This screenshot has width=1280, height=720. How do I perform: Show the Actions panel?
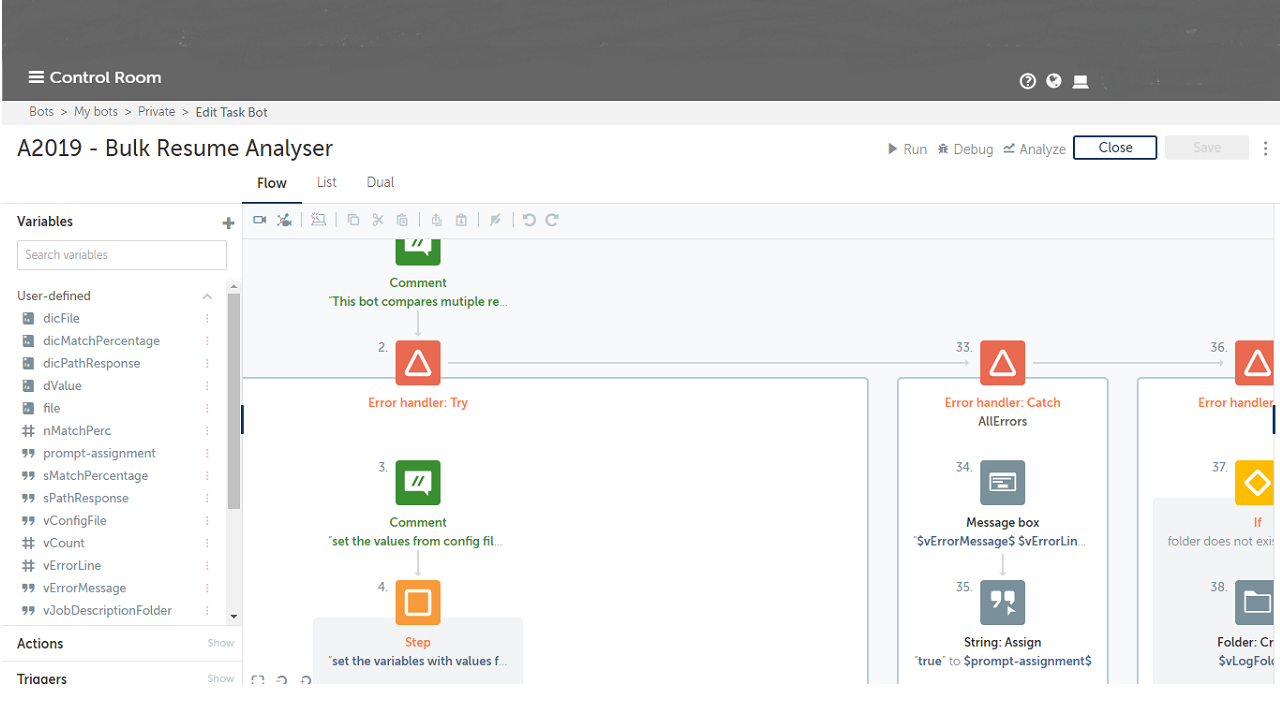(x=220, y=644)
